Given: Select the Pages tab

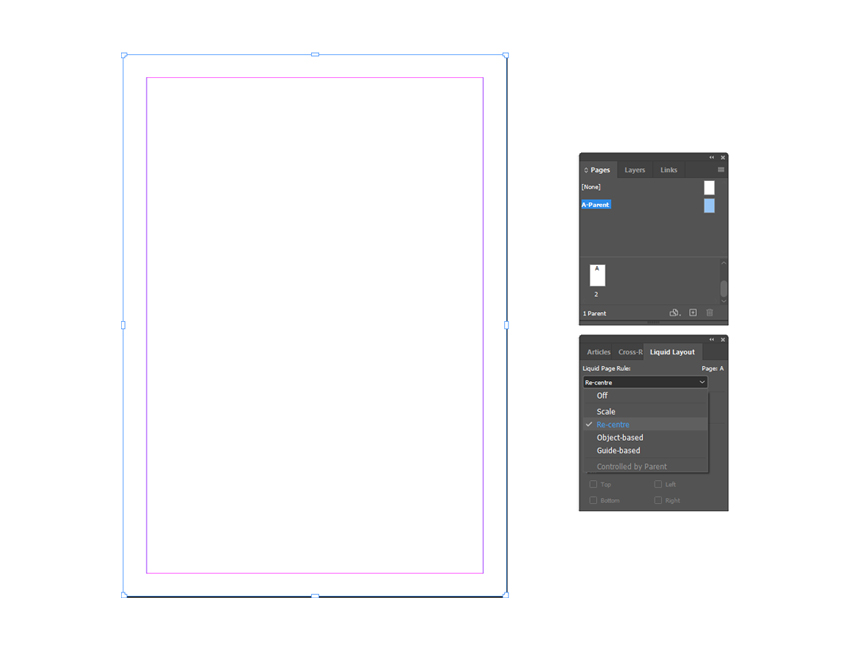Looking at the screenshot, I should click(x=600, y=170).
